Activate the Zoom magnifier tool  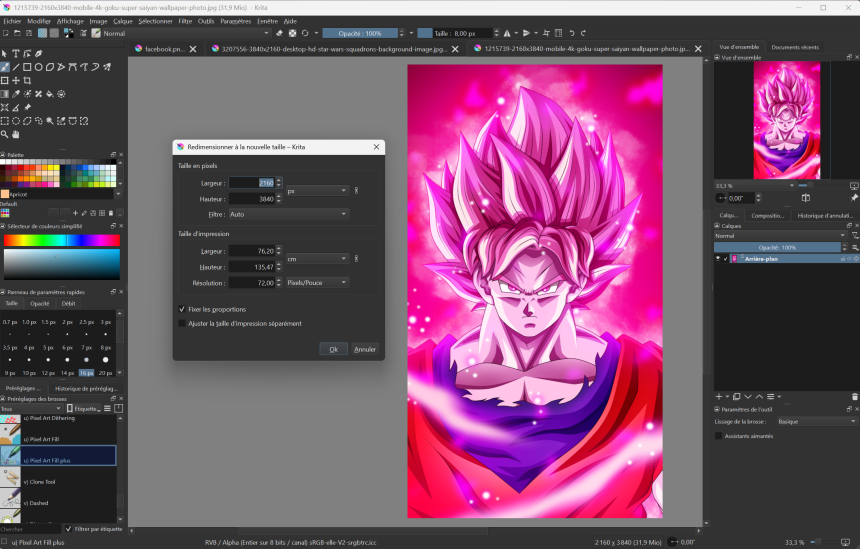click(x=5, y=134)
